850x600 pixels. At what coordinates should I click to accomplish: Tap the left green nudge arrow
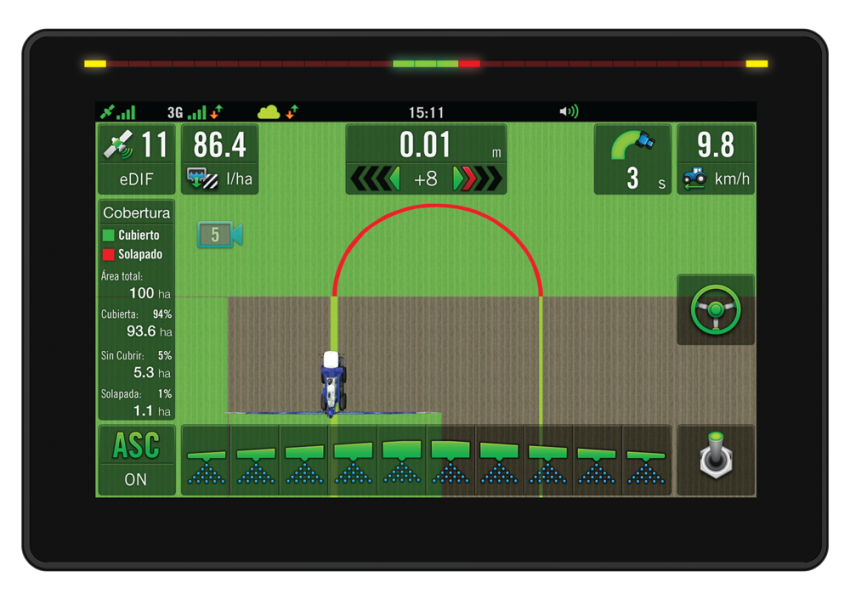pos(395,179)
